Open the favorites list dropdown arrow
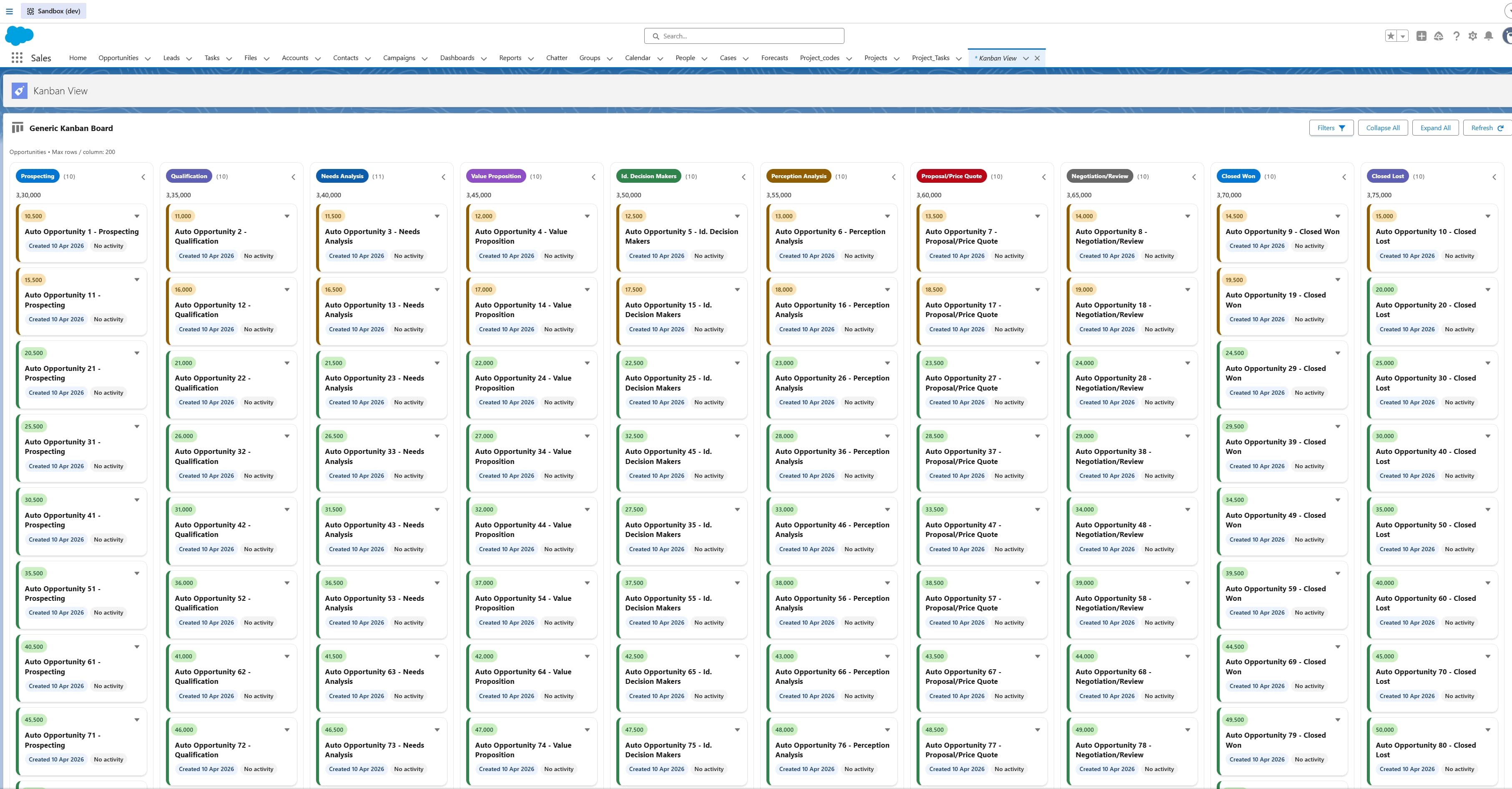The height and width of the screenshot is (789, 1512). (1403, 36)
